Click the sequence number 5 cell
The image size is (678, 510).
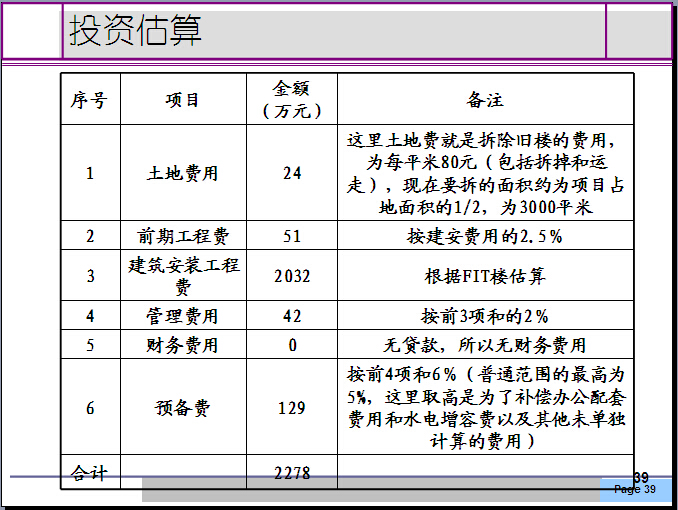[90, 345]
